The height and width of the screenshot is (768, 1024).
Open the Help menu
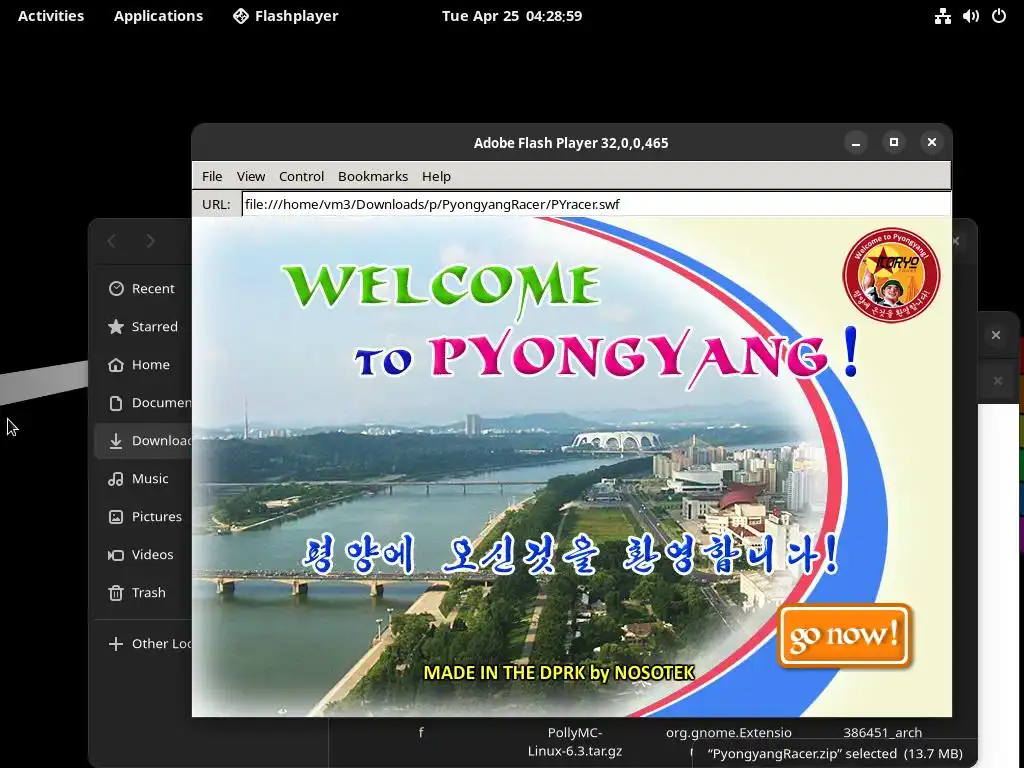pyautogui.click(x=436, y=176)
